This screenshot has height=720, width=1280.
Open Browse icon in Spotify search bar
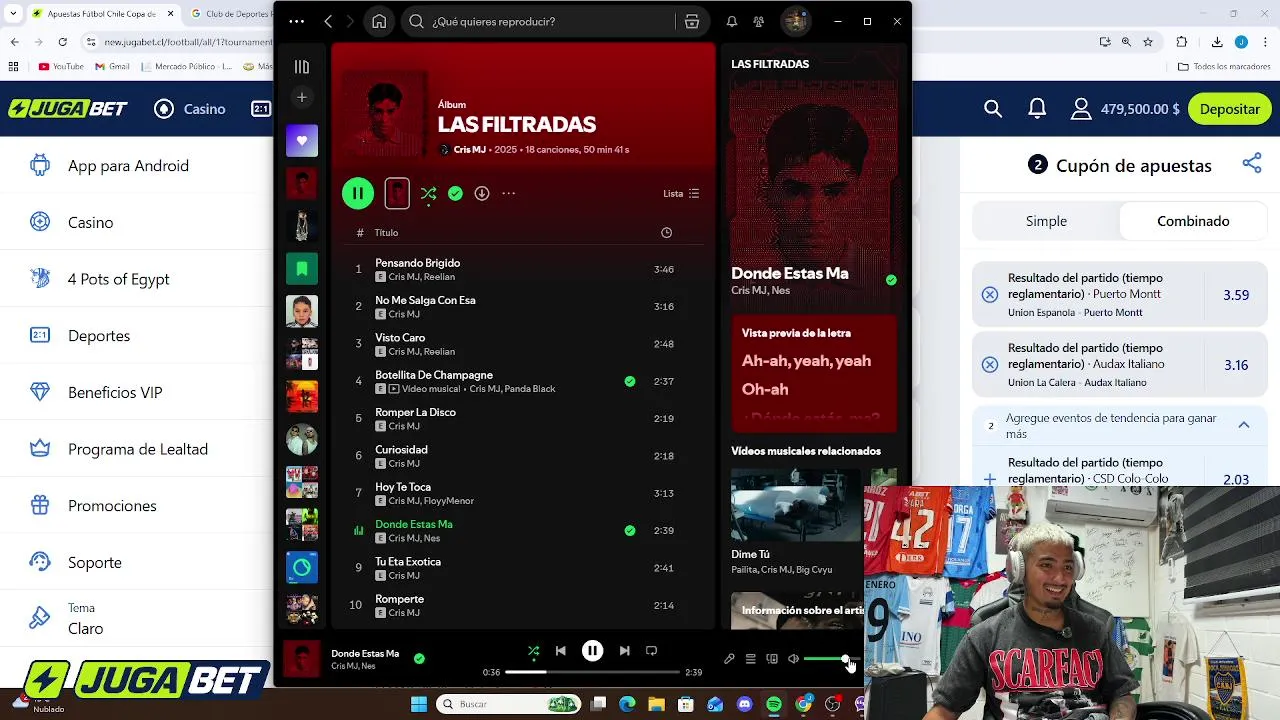[691, 21]
